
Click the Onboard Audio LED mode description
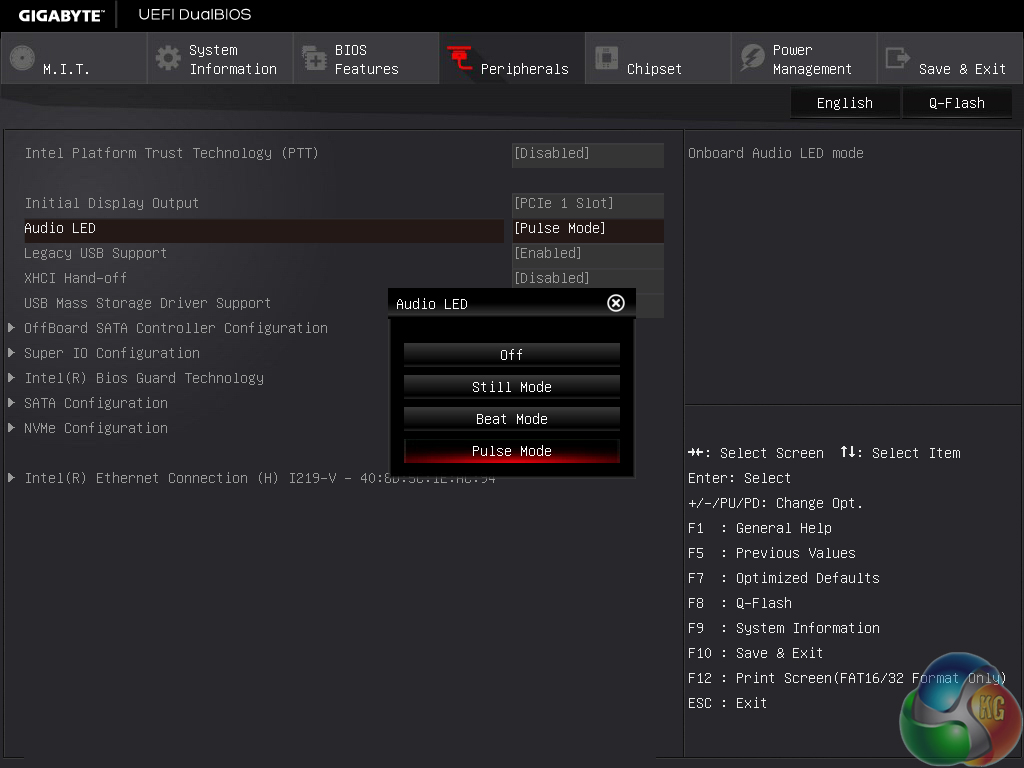(776, 153)
